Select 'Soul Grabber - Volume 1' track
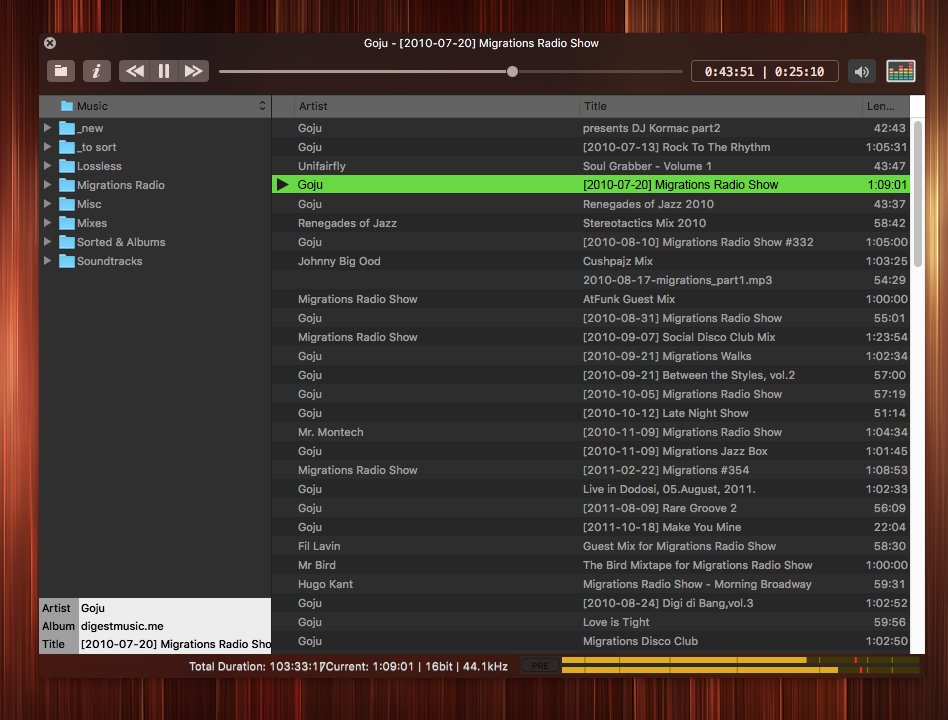948x720 pixels. 591,166
